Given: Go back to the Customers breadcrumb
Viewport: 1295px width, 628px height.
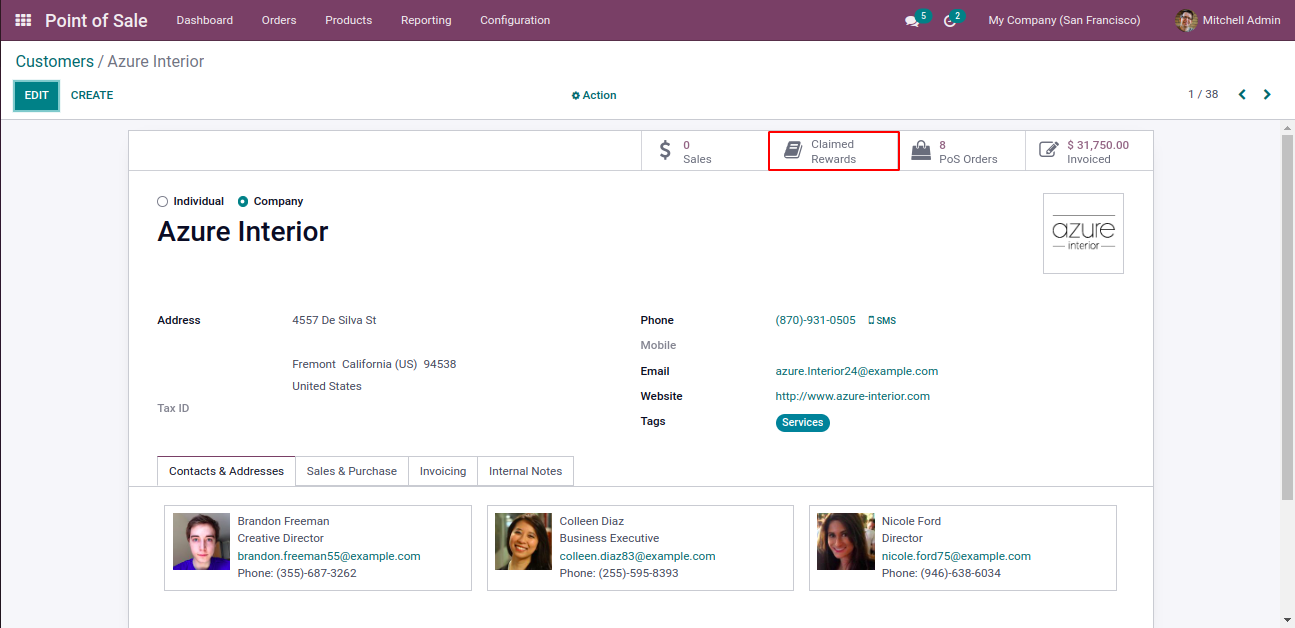Looking at the screenshot, I should click(55, 62).
